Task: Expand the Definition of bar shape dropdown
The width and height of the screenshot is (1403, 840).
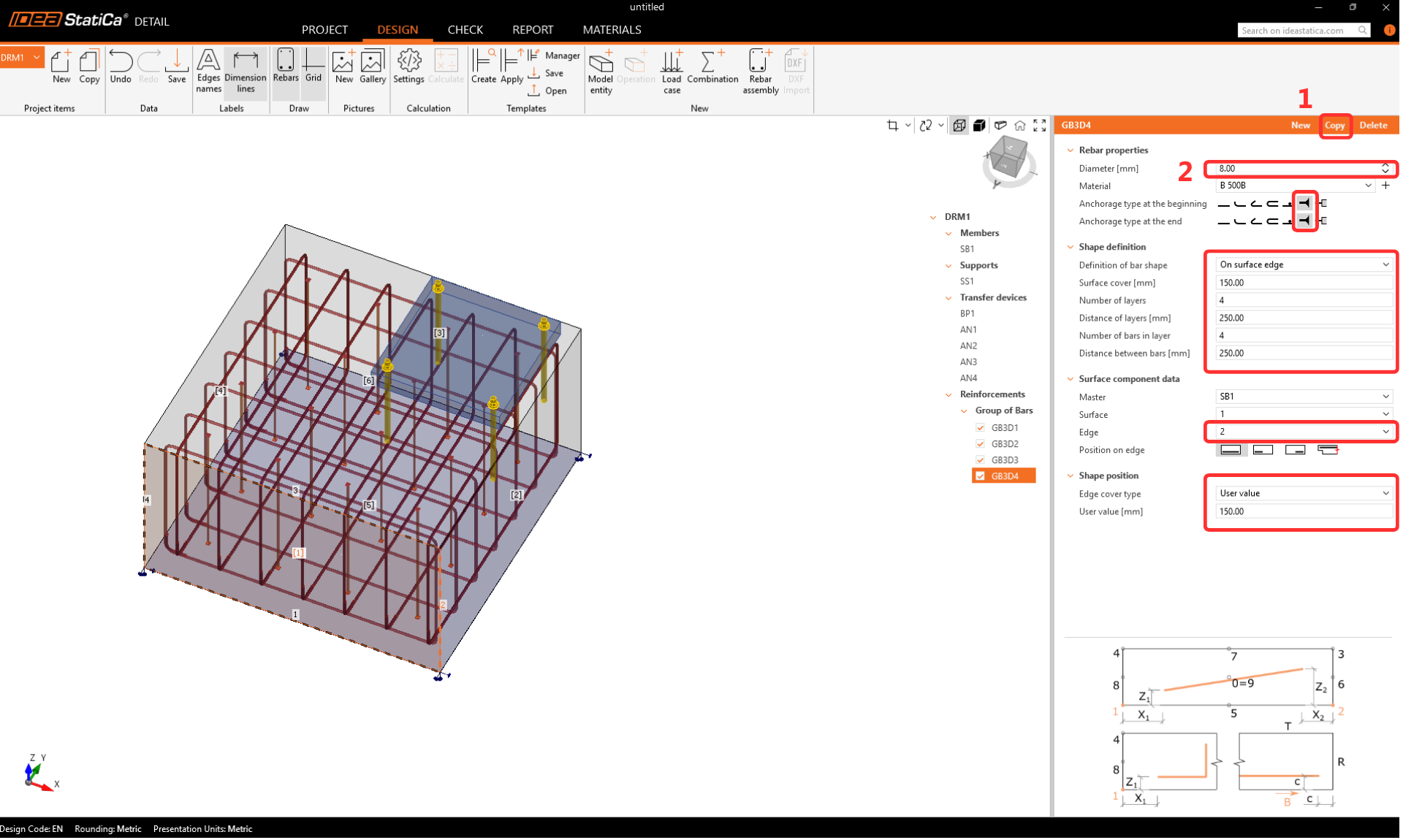Action: click(x=1303, y=265)
